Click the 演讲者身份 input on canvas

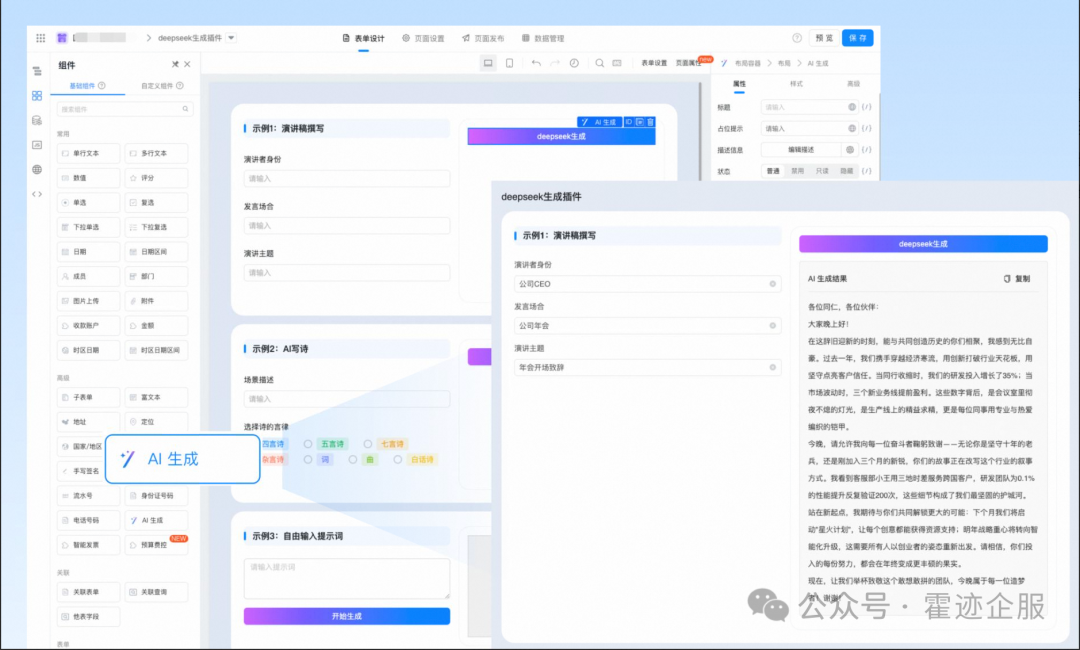[x=346, y=178]
